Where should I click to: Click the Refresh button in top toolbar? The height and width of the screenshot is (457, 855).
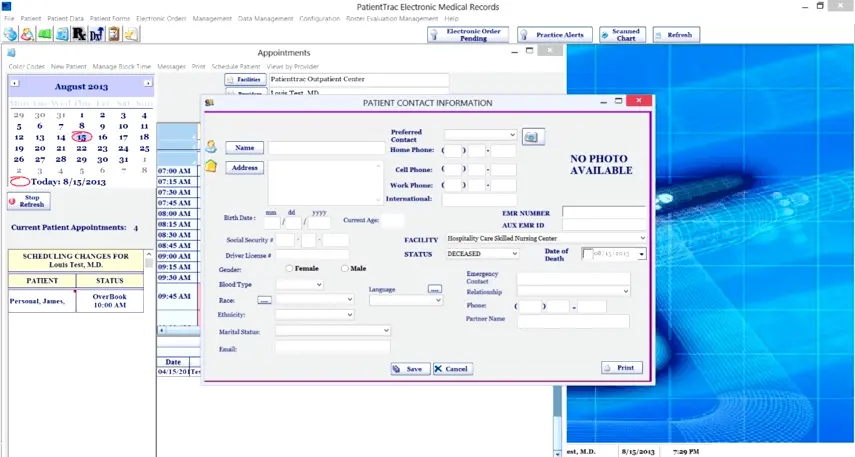(x=676, y=35)
